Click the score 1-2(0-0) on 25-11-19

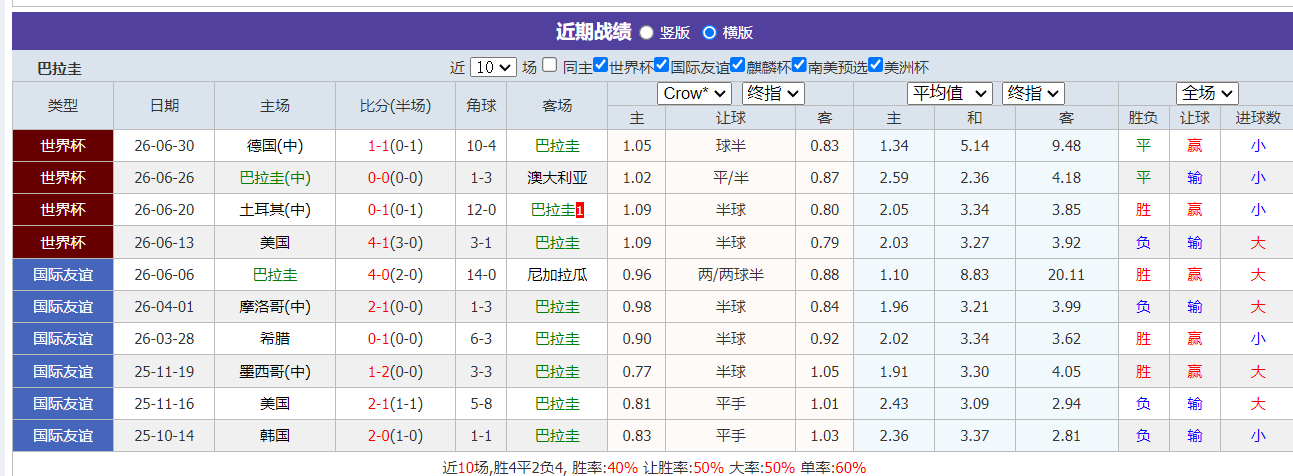(x=396, y=372)
